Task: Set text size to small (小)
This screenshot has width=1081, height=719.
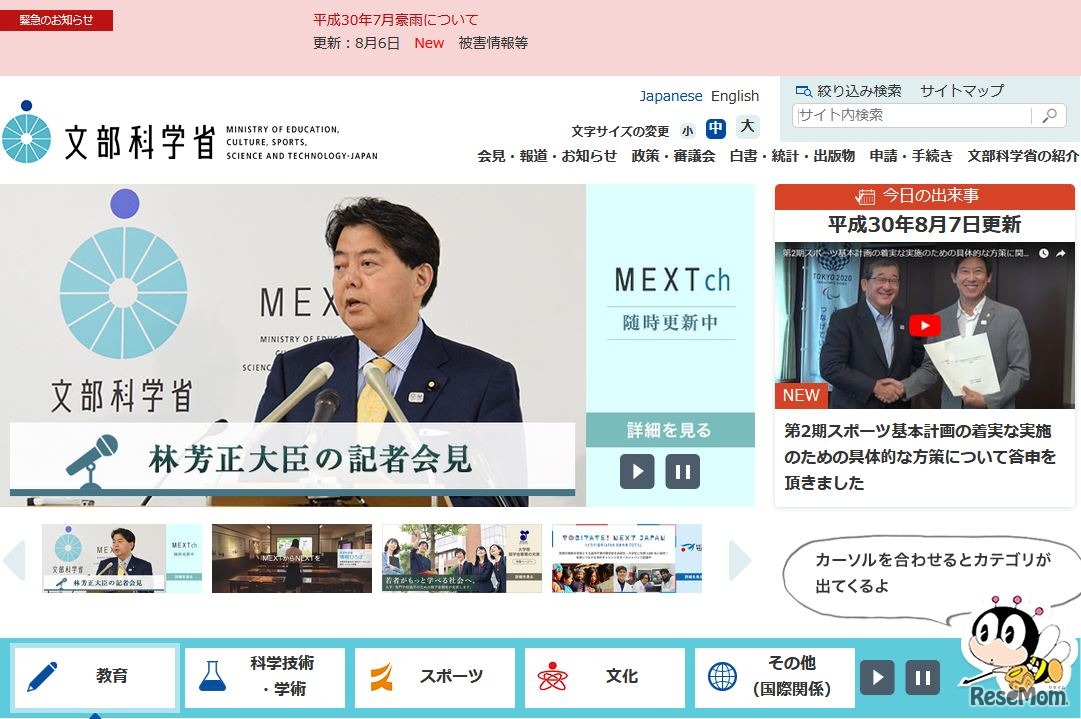Action: click(687, 130)
